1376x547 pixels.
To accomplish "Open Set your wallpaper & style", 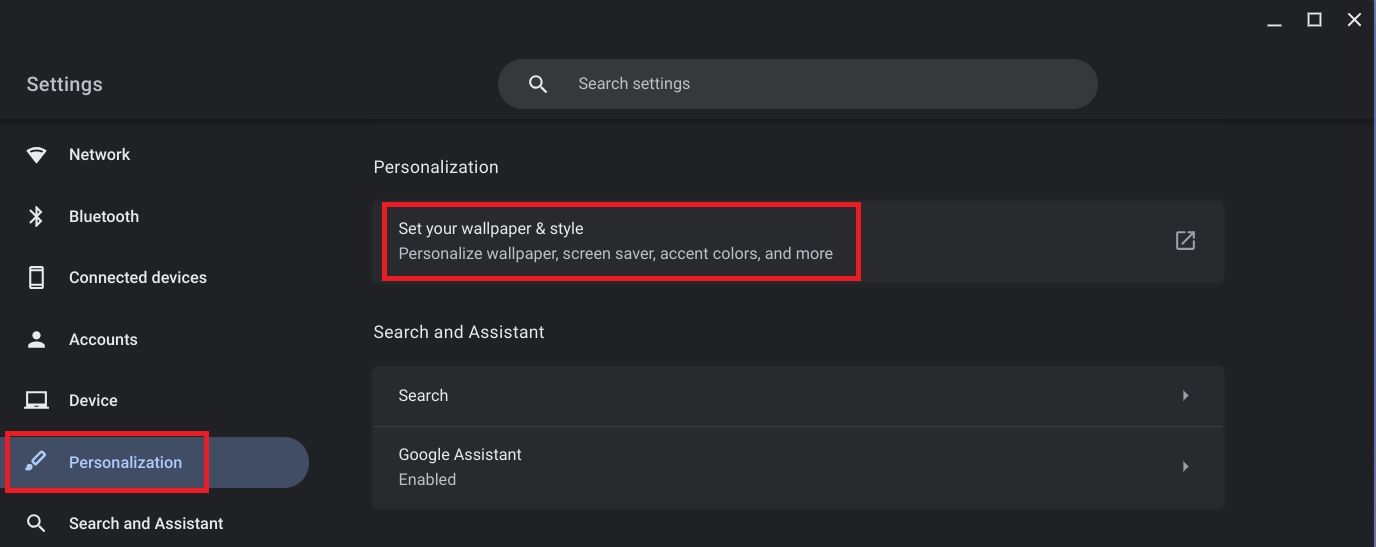I will 615,240.
